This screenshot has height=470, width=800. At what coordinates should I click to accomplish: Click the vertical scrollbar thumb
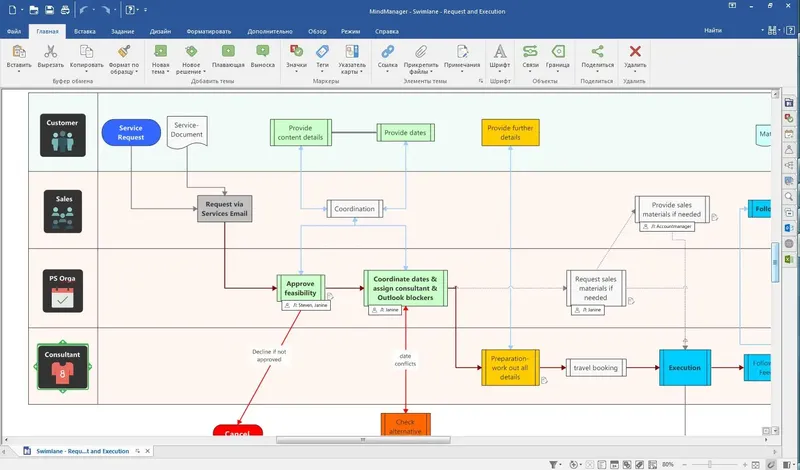click(x=776, y=262)
